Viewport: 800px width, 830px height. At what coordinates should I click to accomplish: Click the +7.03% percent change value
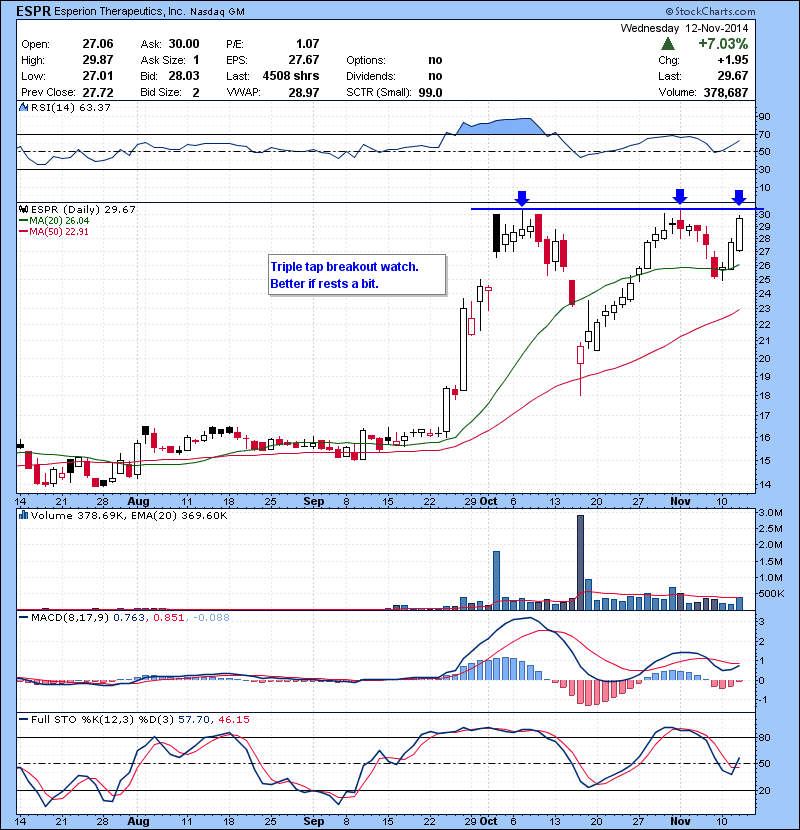coord(723,43)
